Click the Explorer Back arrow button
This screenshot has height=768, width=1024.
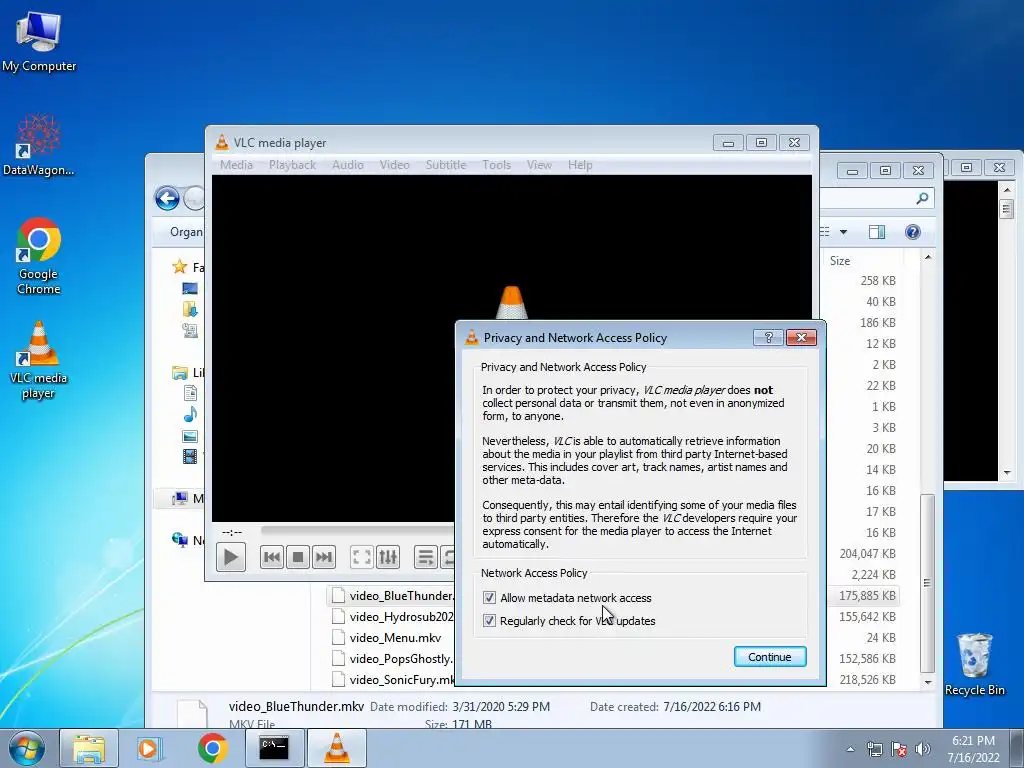click(x=167, y=199)
